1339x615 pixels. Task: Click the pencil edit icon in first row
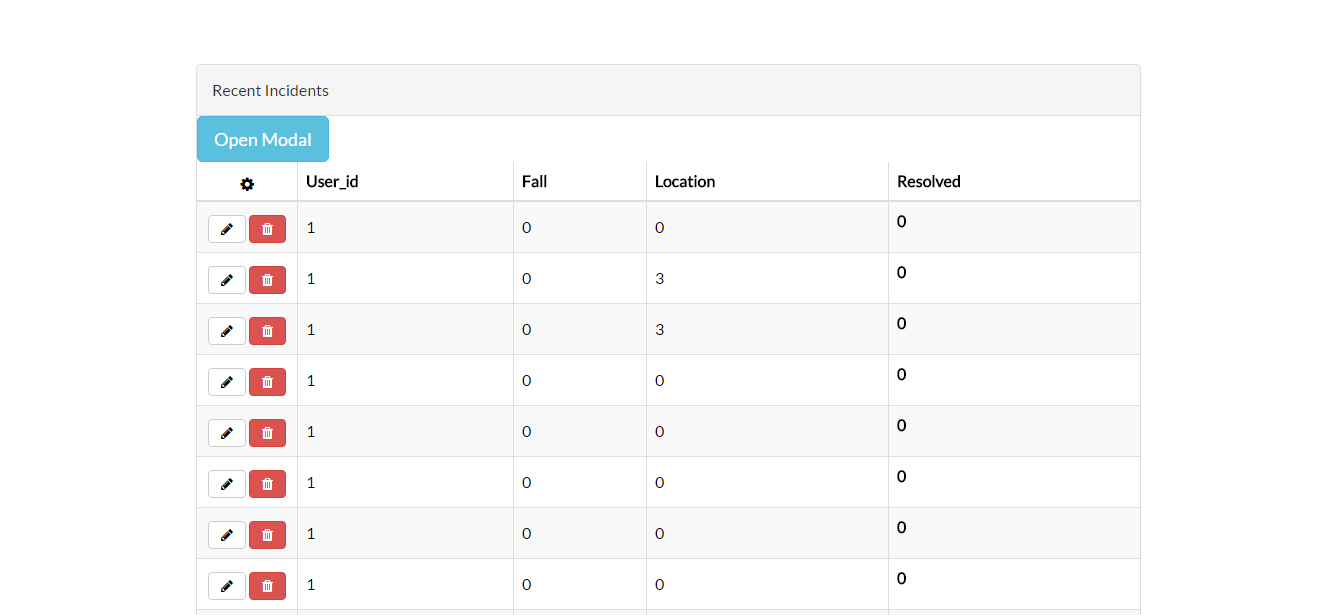[x=227, y=229]
